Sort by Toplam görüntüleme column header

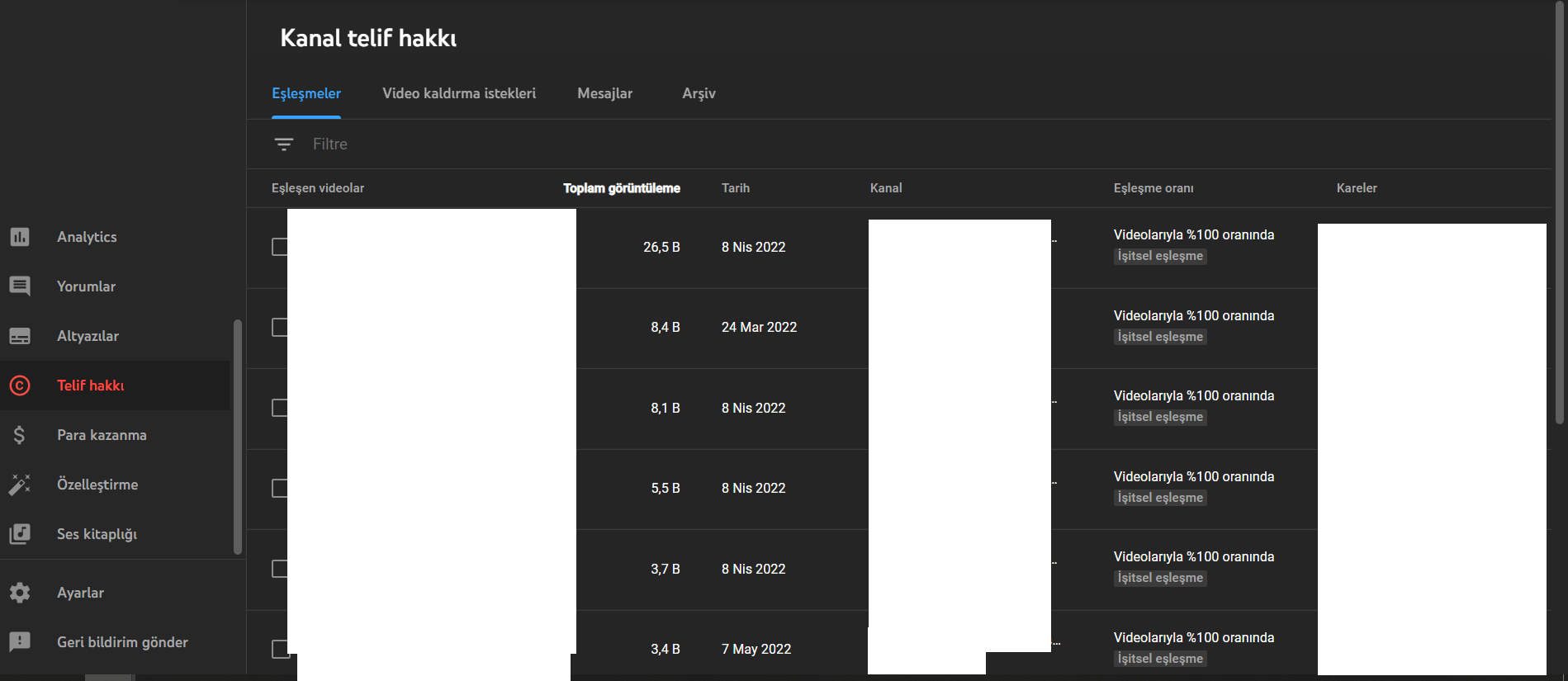[622, 188]
